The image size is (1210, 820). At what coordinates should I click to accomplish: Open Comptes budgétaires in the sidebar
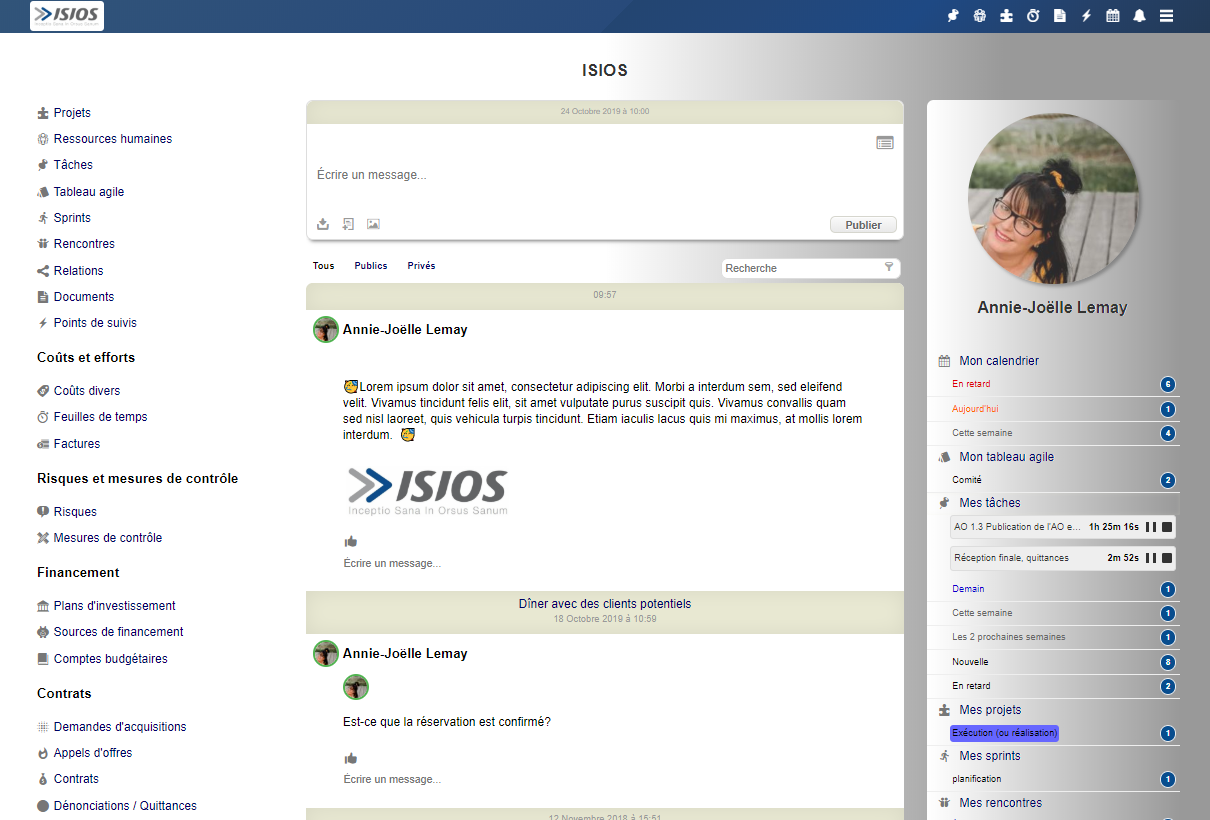[x=111, y=659]
